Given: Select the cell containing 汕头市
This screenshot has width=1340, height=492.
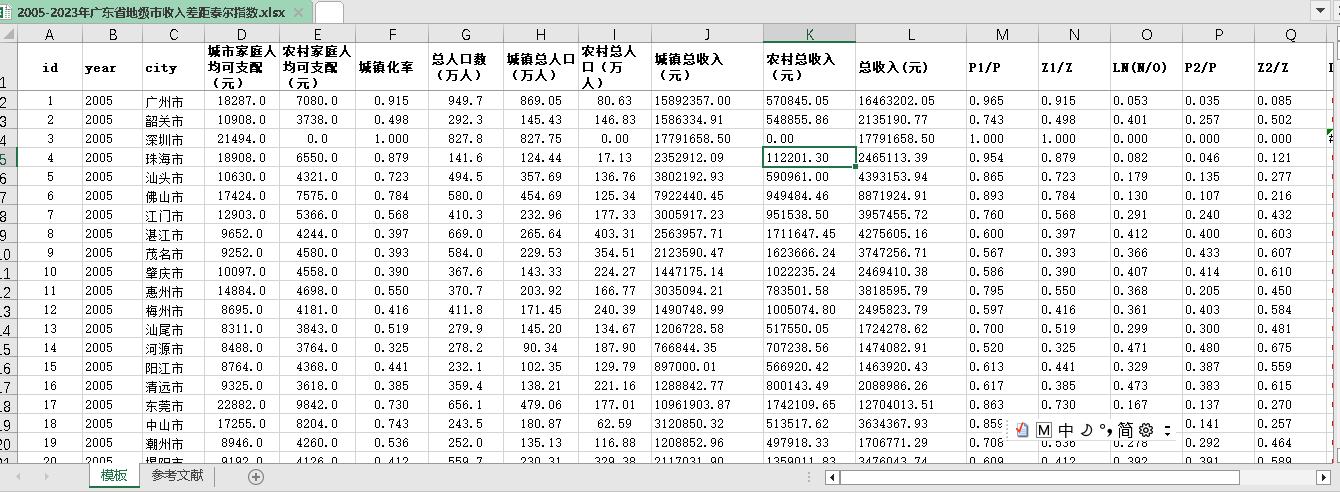Looking at the screenshot, I should click(x=173, y=177).
